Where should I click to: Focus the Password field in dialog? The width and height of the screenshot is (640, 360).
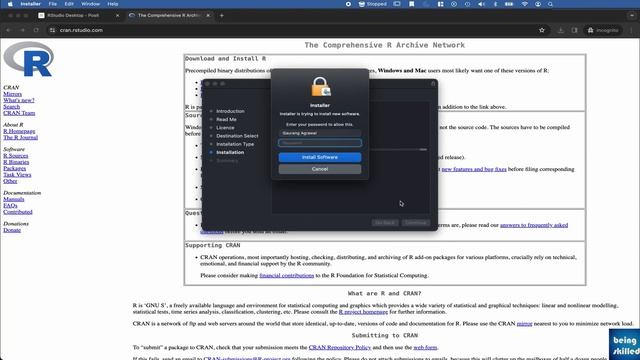pyautogui.click(x=320, y=143)
